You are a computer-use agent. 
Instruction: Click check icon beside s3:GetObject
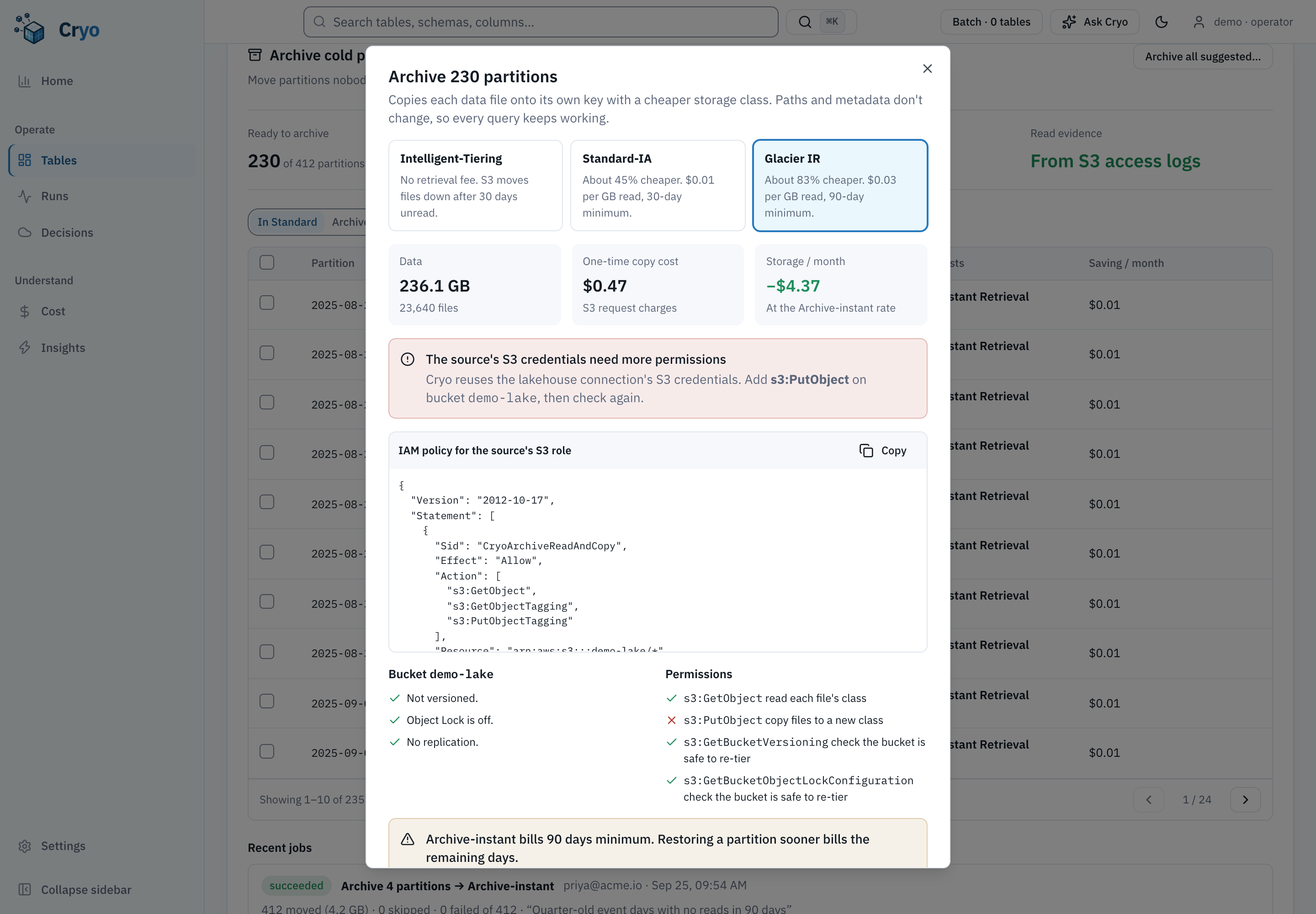(x=672, y=698)
